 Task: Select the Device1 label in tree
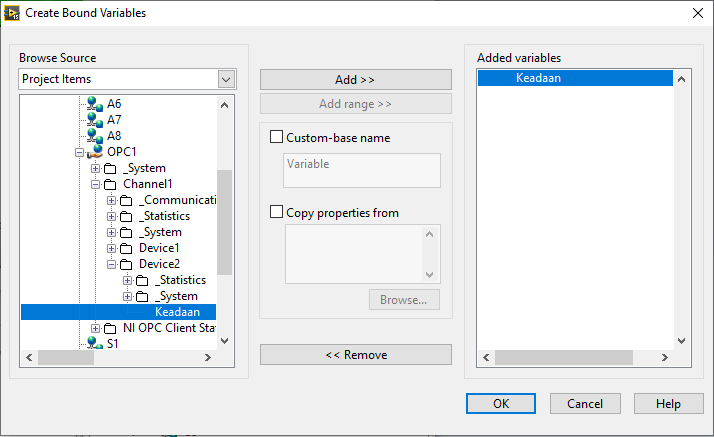[x=159, y=248]
